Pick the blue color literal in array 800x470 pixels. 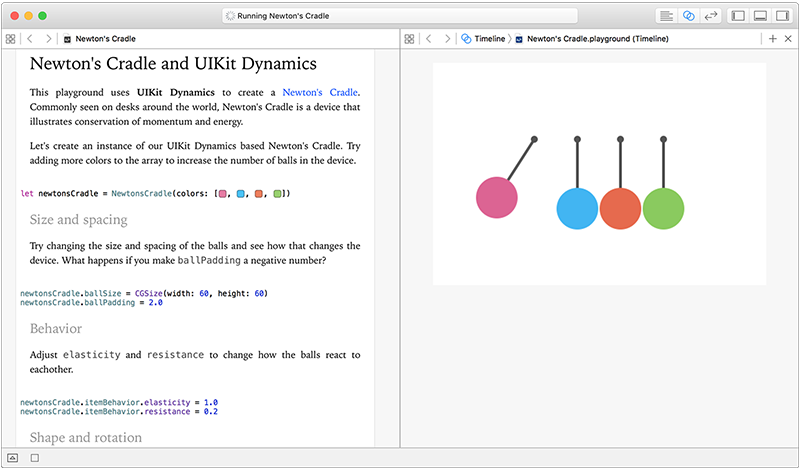(241, 194)
